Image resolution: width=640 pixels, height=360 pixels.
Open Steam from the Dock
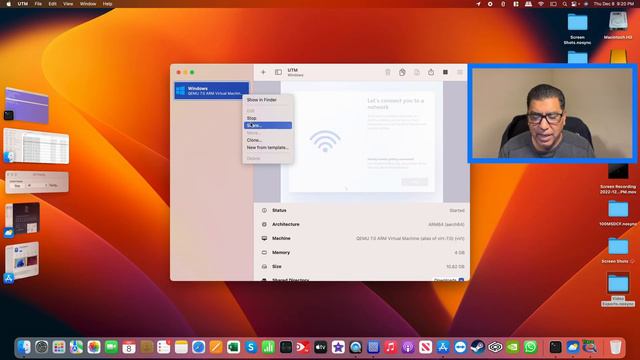(478, 347)
